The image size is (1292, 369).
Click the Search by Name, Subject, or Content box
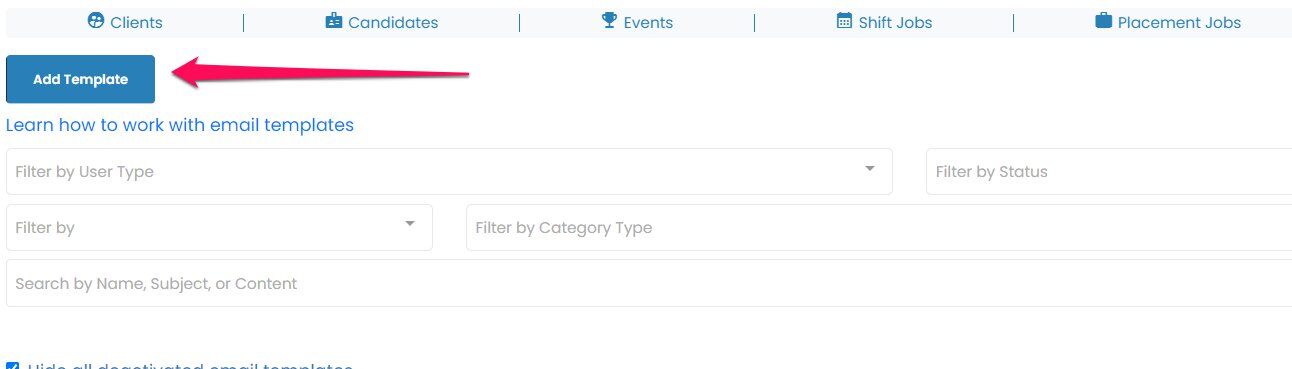[649, 283]
